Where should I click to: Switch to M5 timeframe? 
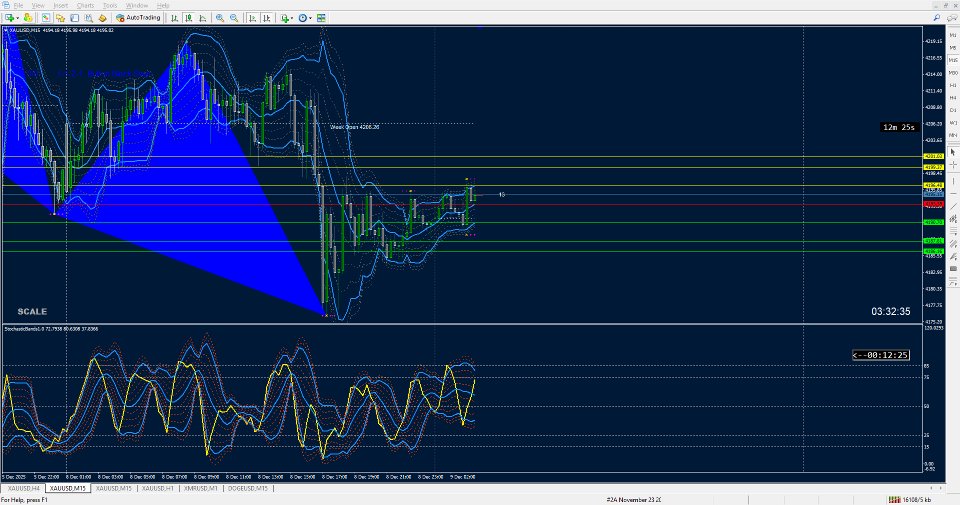click(x=953, y=48)
